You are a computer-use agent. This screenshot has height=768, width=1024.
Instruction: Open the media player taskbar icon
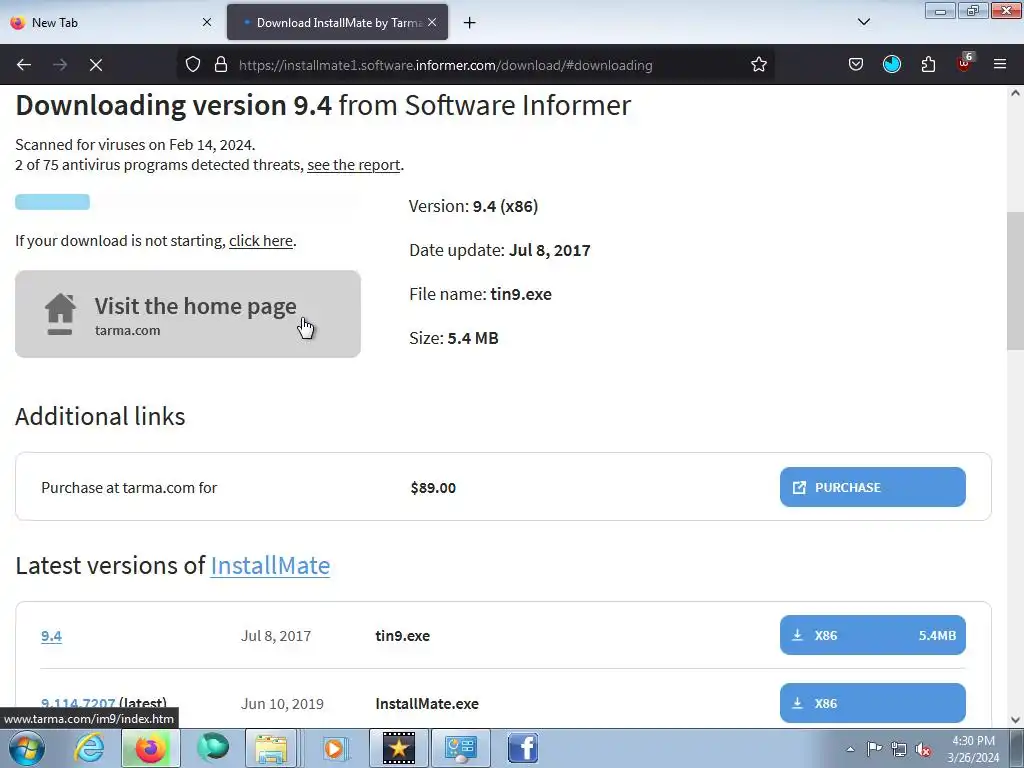(334, 748)
